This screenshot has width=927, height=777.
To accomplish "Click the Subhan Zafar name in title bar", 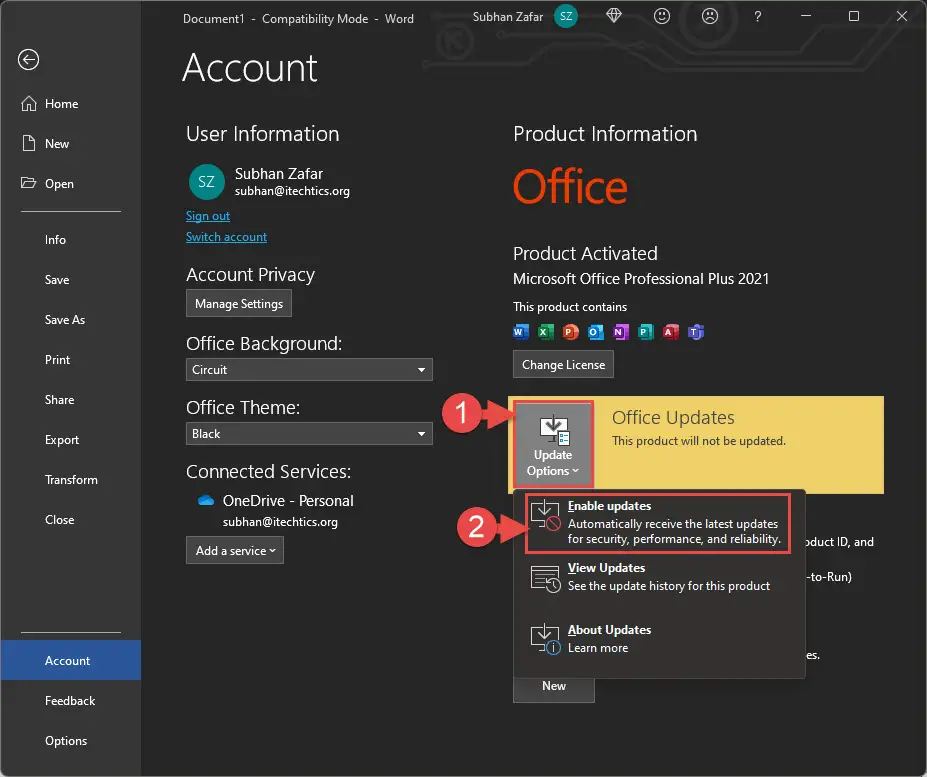I will tap(507, 17).
